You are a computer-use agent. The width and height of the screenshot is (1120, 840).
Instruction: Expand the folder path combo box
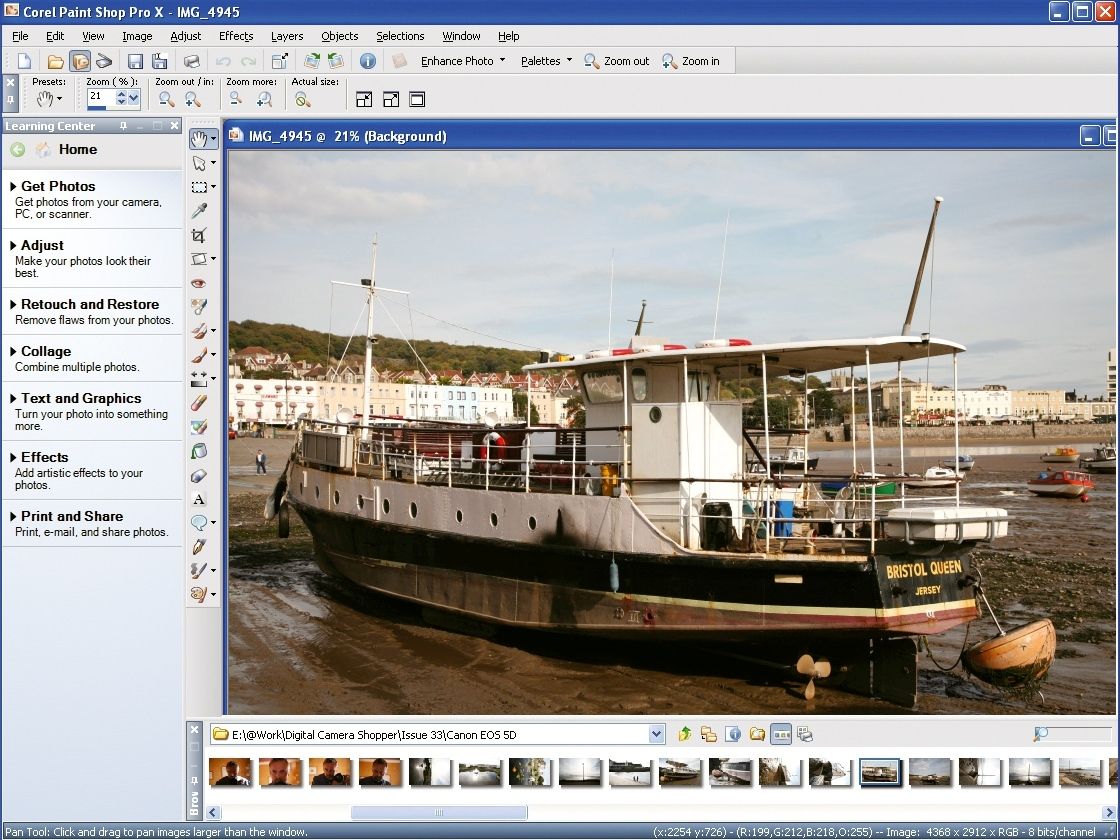click(x=658, y=733)
